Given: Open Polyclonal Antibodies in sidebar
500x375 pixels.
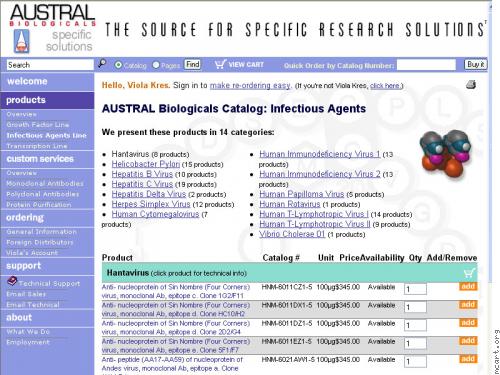Looking at the screenshot, I should click(x=43, y=194).
